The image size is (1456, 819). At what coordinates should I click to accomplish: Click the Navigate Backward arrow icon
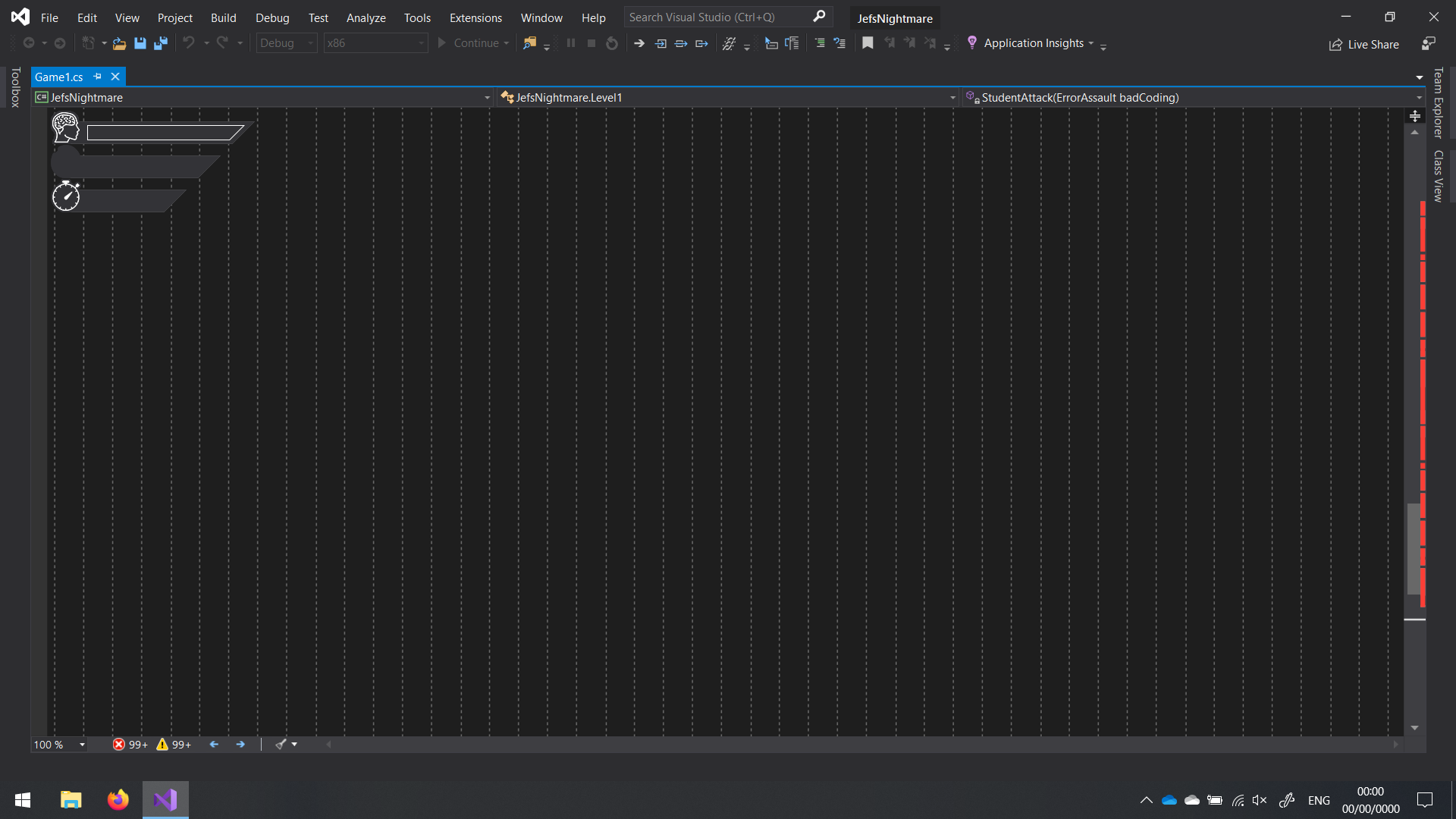29,43
